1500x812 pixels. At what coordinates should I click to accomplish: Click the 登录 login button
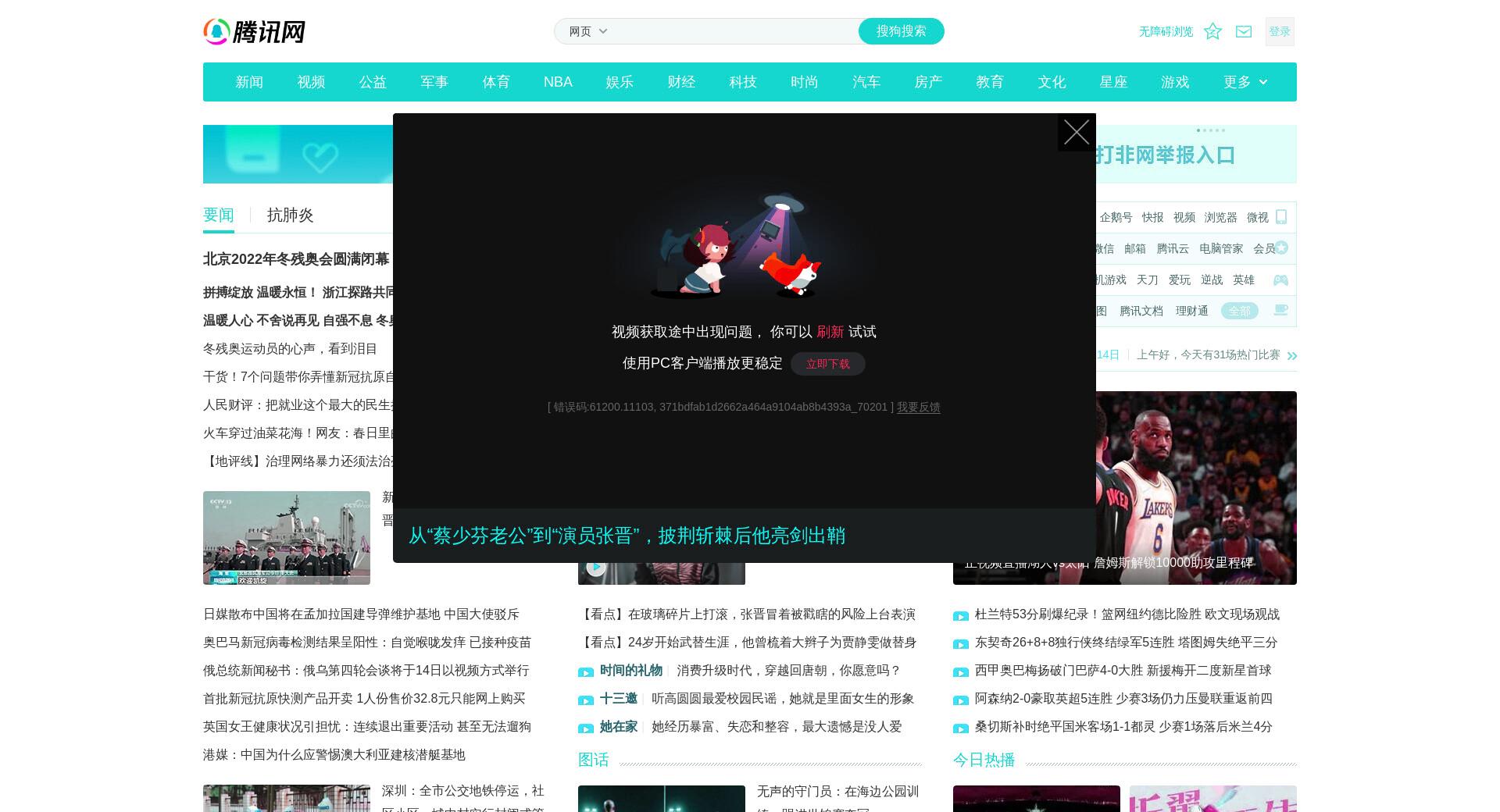1280,31
